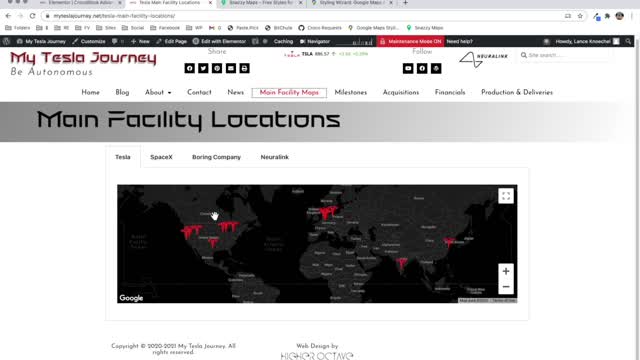
Task: Click Tesla marker over China
Action: tap(449, 242)
